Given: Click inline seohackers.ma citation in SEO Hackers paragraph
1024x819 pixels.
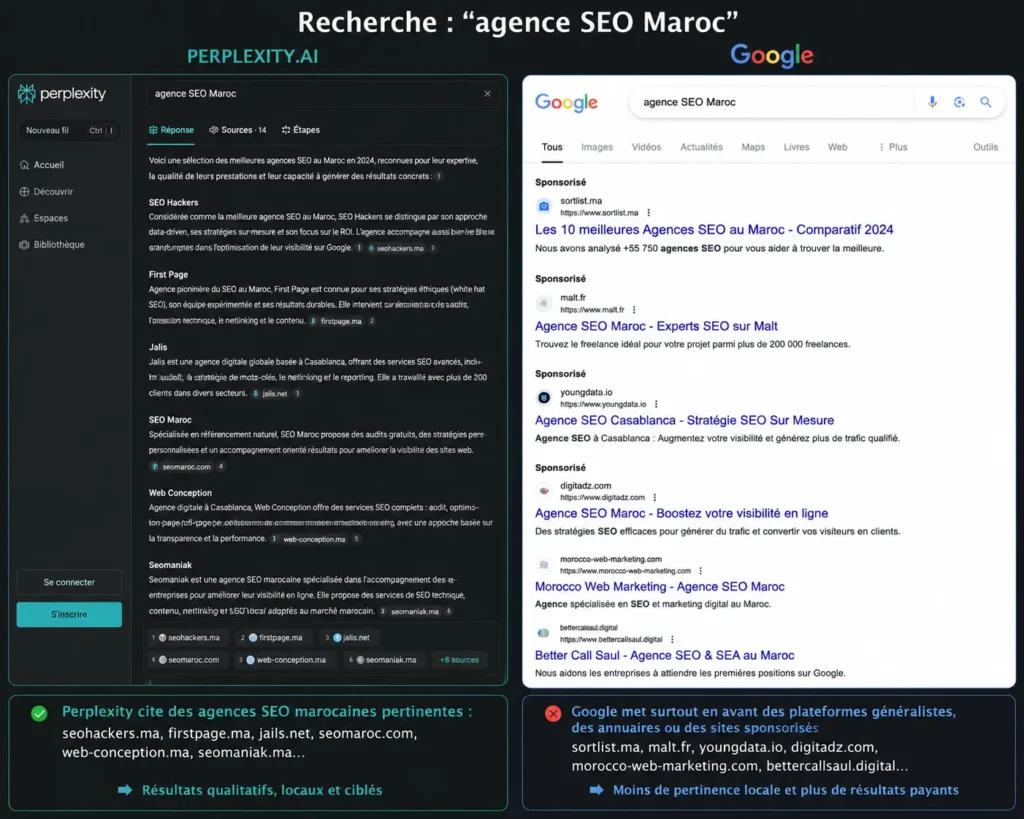Looking at the screenshot, I should (x=396, y=248).
